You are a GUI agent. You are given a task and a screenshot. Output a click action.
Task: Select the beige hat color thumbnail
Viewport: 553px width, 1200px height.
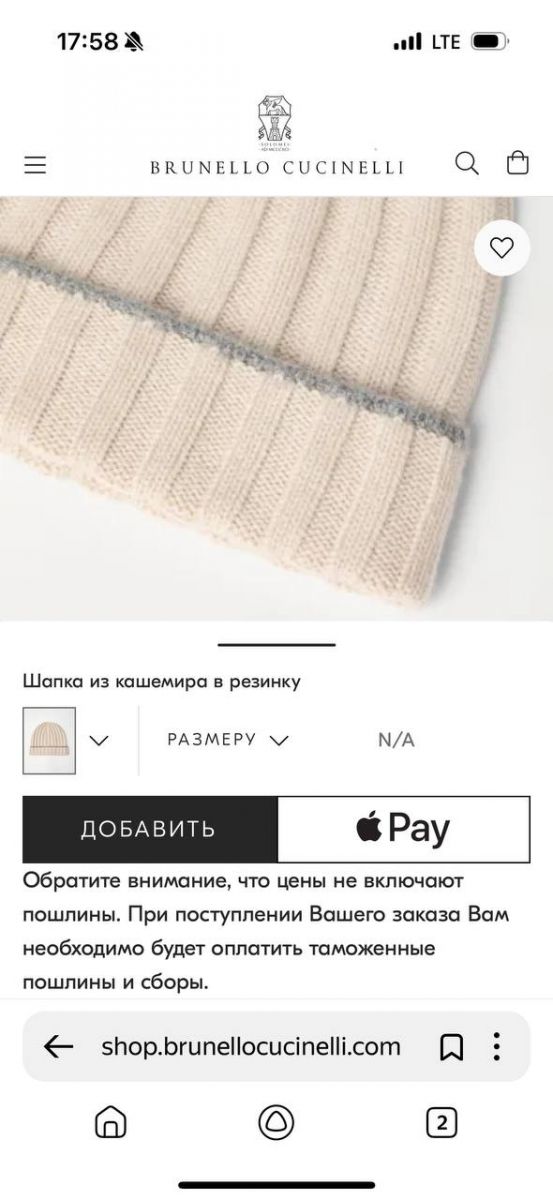(x=49, y=741)
